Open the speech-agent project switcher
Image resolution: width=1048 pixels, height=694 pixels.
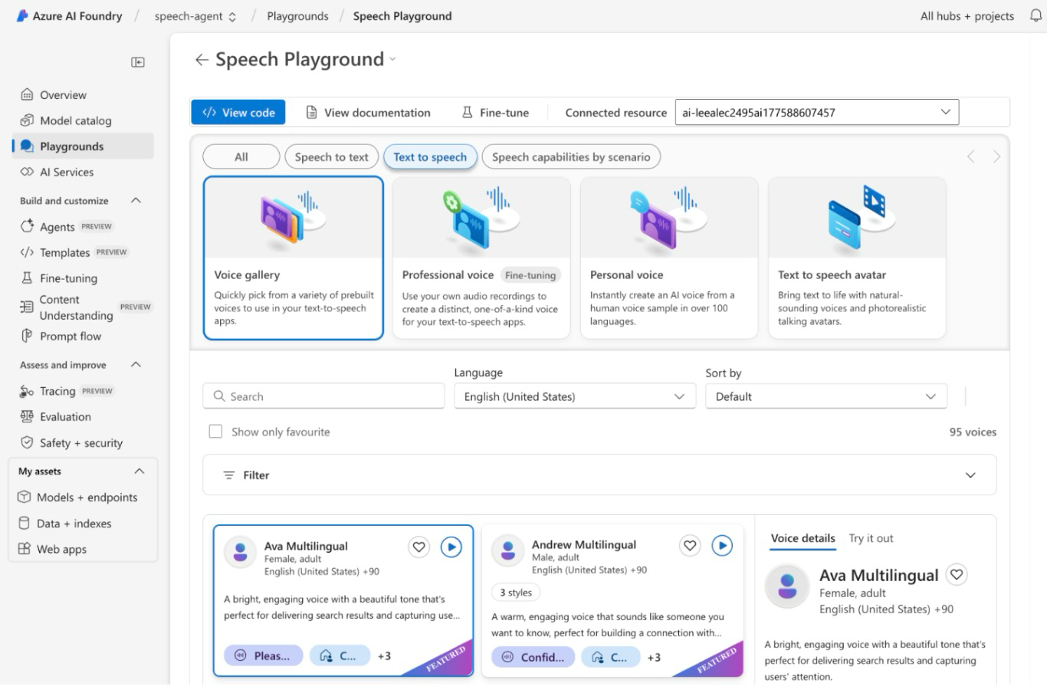(195, 16)
